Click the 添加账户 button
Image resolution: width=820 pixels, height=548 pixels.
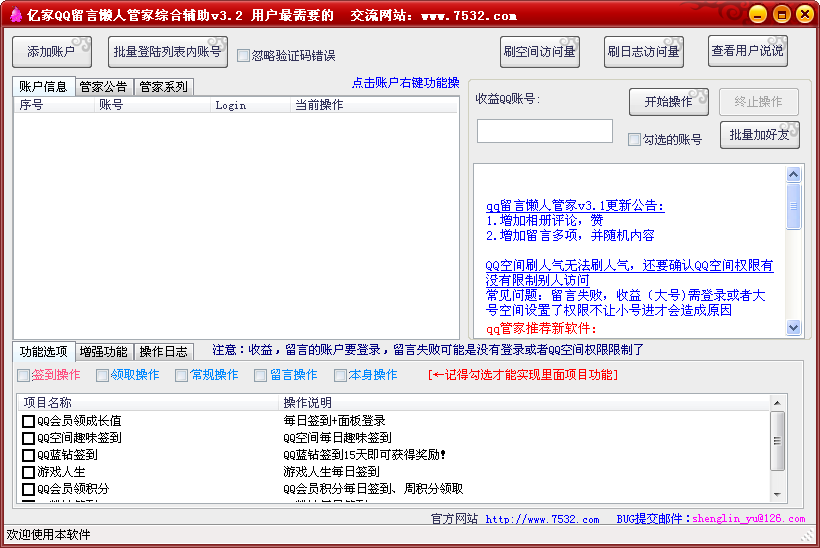pyautogui.click(x=52, y=52)
